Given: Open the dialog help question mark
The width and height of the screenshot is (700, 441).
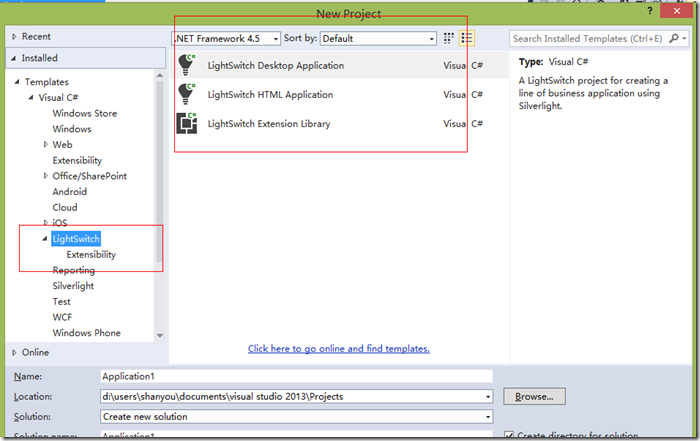Looking at the screenshot, I should [650, 11].
